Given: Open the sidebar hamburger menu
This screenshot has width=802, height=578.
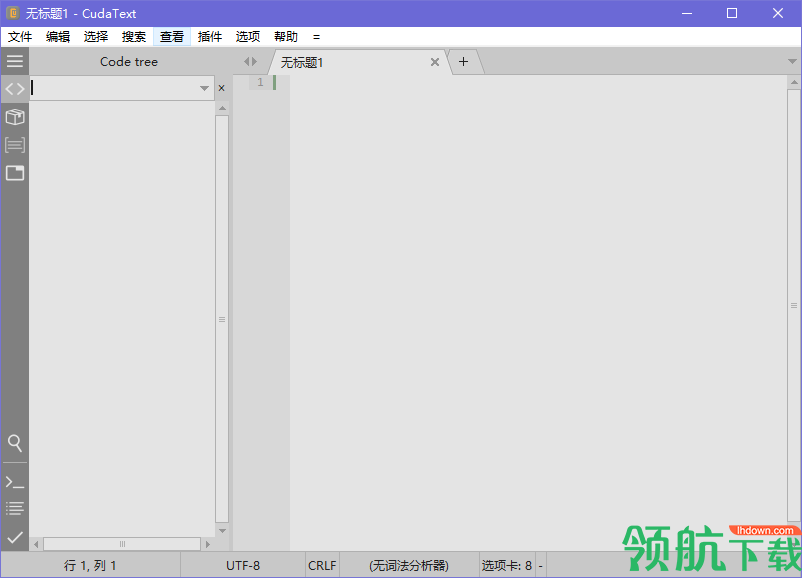Looking at the screenshot, I should (15, 61).
